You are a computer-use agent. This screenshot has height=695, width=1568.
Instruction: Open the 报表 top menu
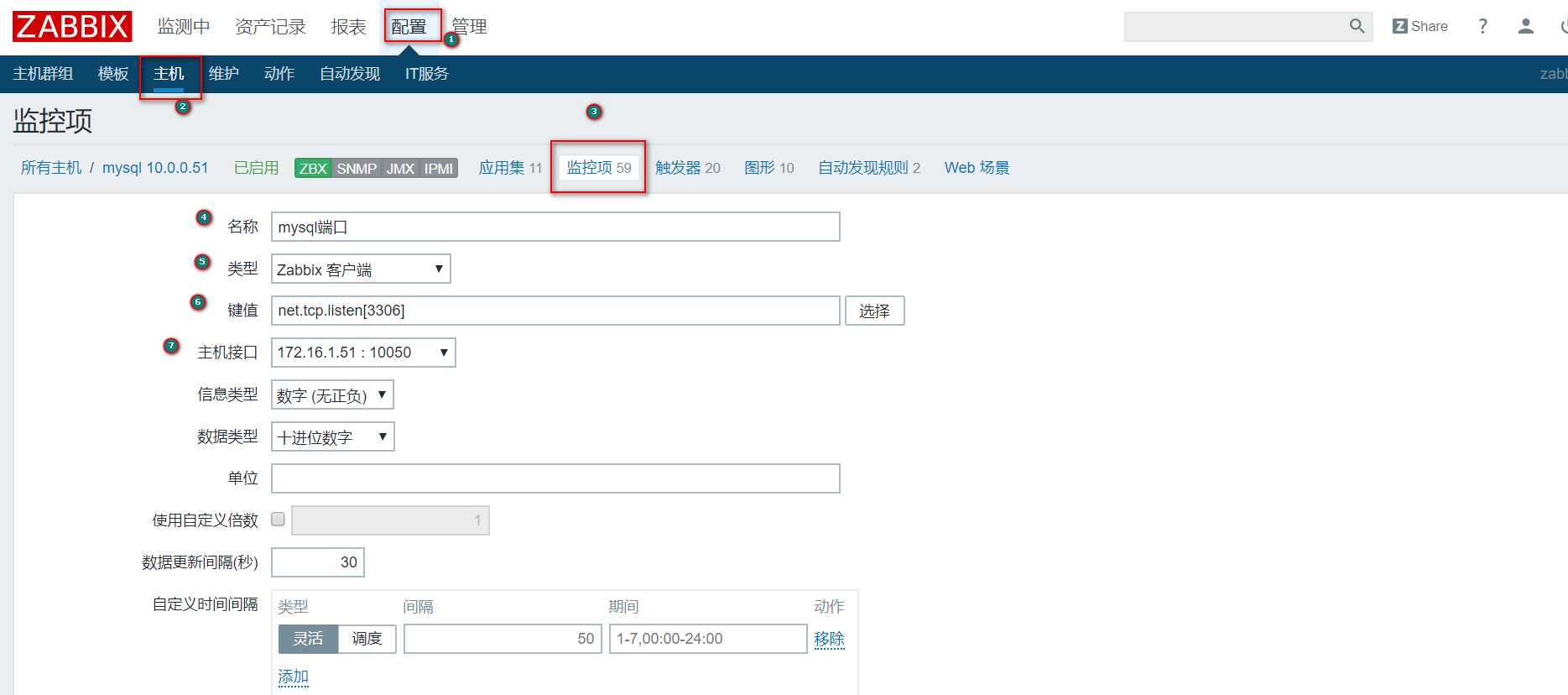click(x=348, y=26)
